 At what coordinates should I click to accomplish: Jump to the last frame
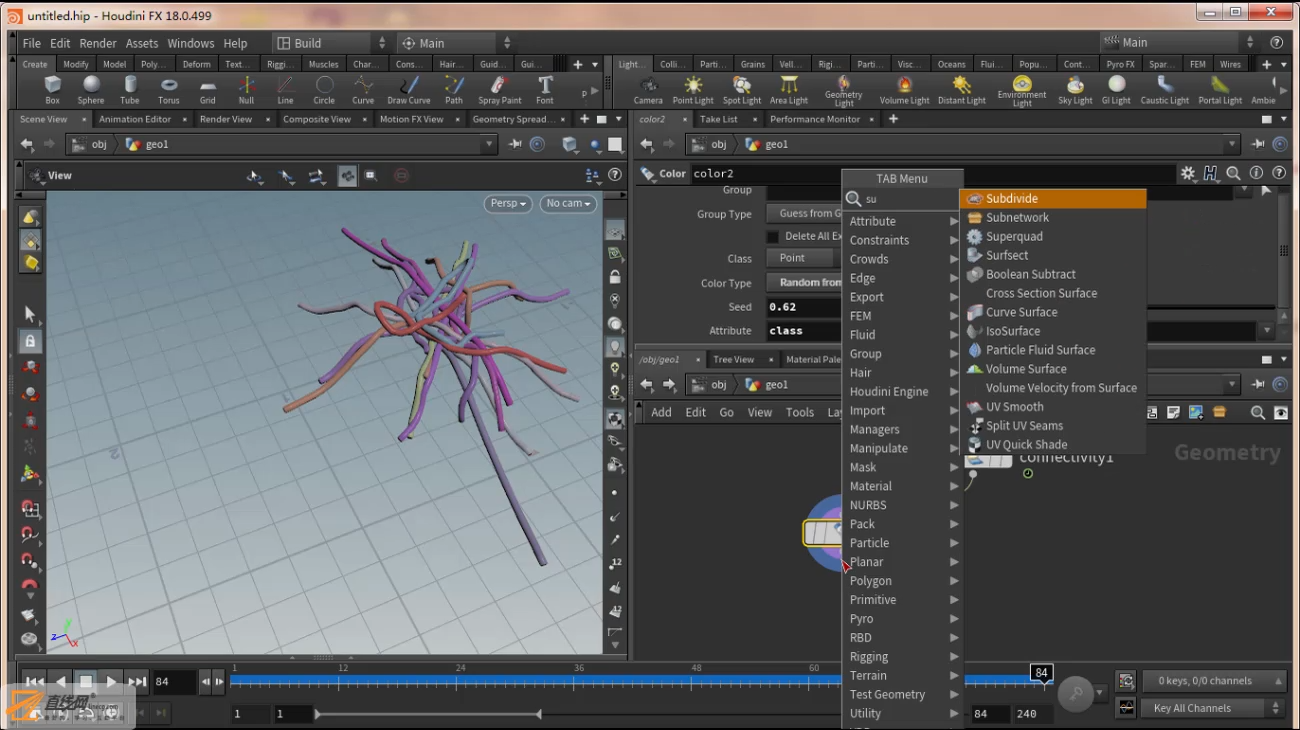(137, 682)
